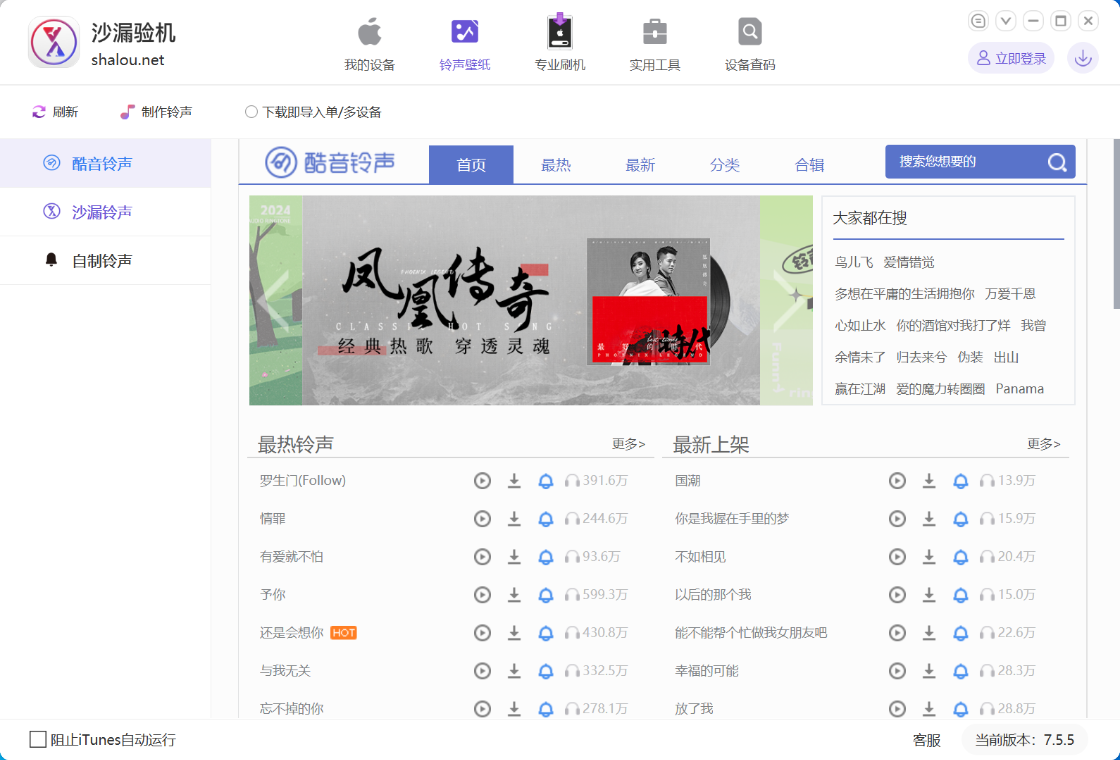Viewport: 1120px width, 760px height.
Task: Select 沙漏铃声 in the sidebar
Action: point(105,212)
